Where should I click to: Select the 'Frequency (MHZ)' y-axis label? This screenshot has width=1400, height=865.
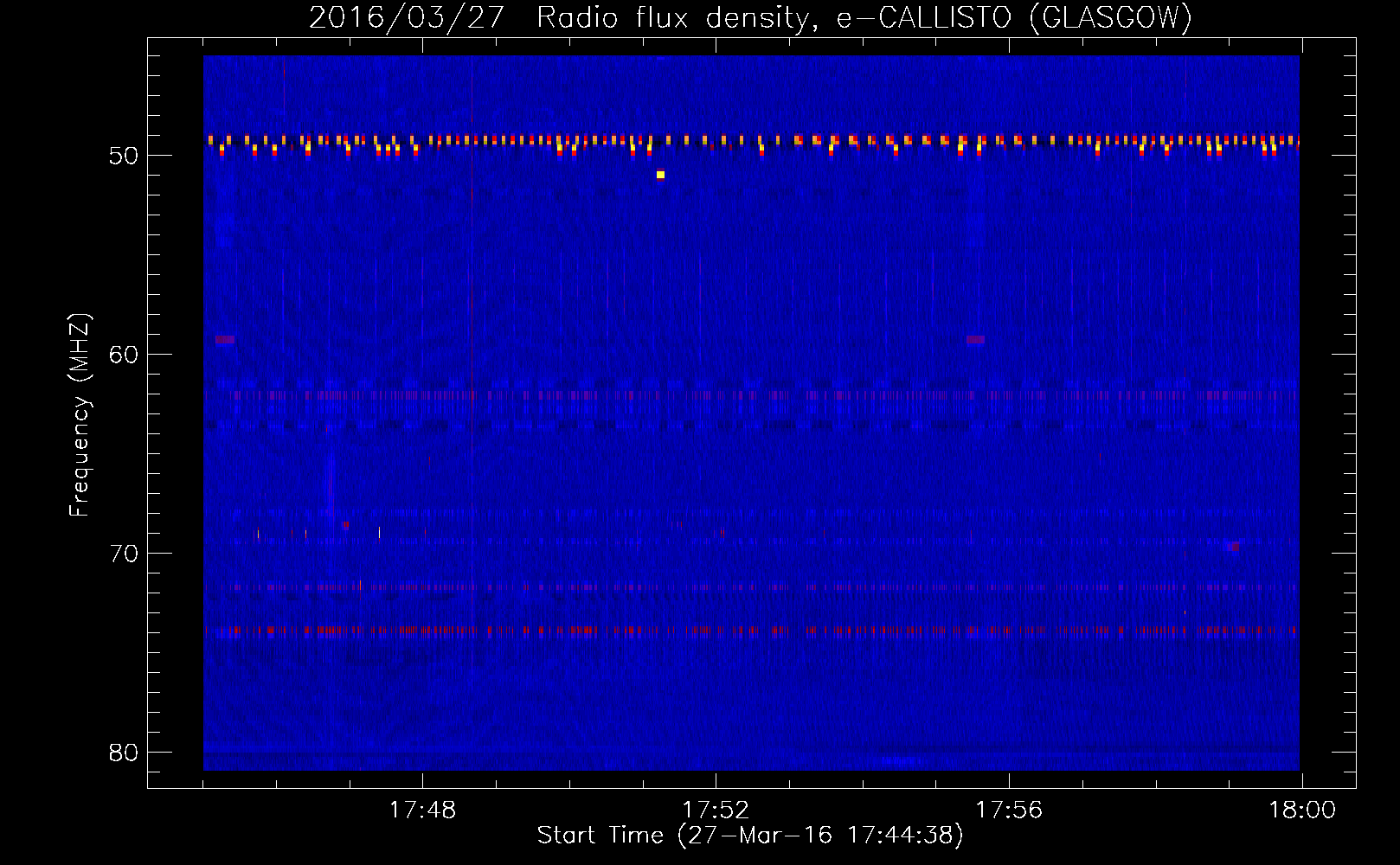(80, 415)
